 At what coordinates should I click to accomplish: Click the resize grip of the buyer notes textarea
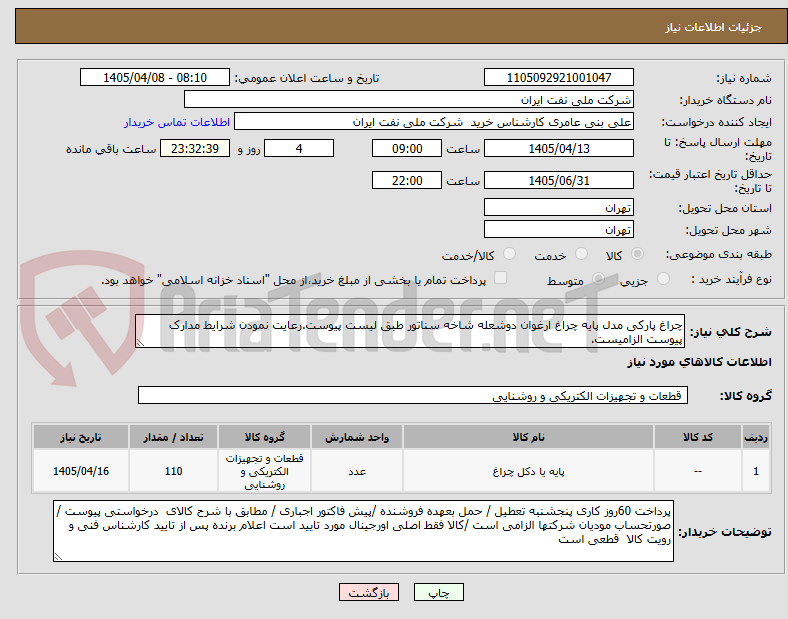click(58, 557)
